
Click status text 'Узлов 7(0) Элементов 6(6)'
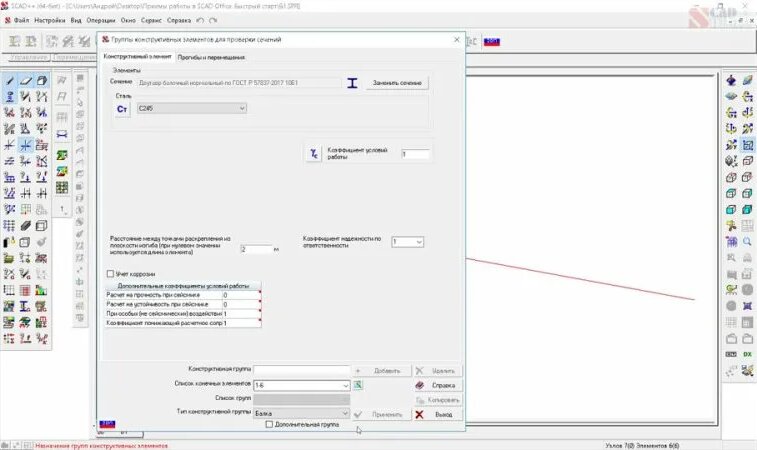tap(642, 445)
